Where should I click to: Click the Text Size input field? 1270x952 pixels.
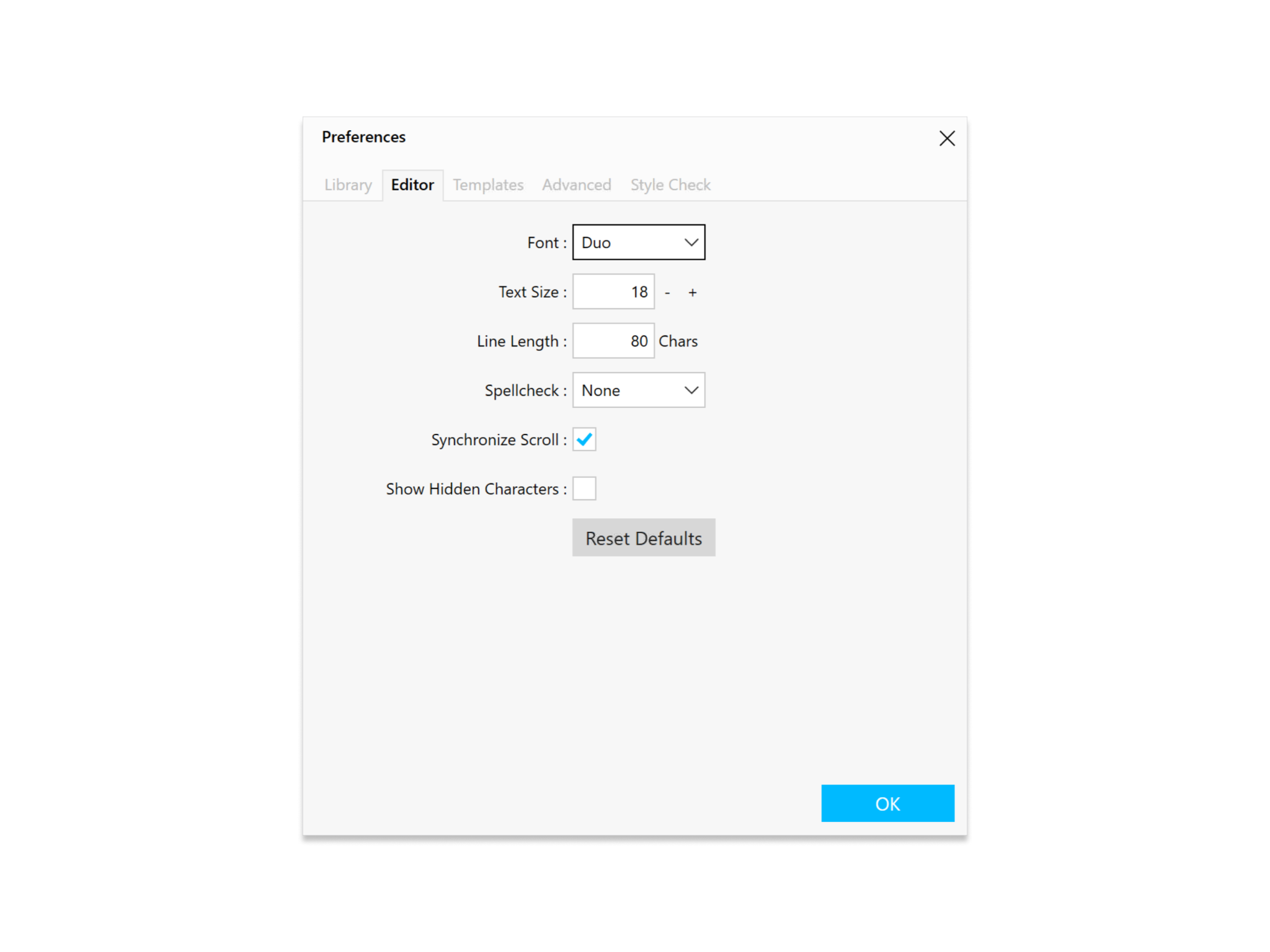pos(613,291)
